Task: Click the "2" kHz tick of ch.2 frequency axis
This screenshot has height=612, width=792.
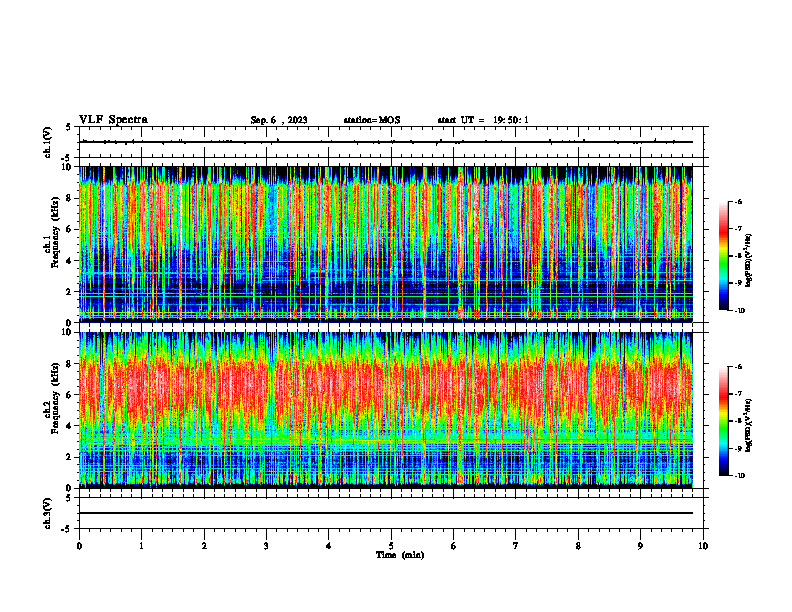Action: (71, 457)
